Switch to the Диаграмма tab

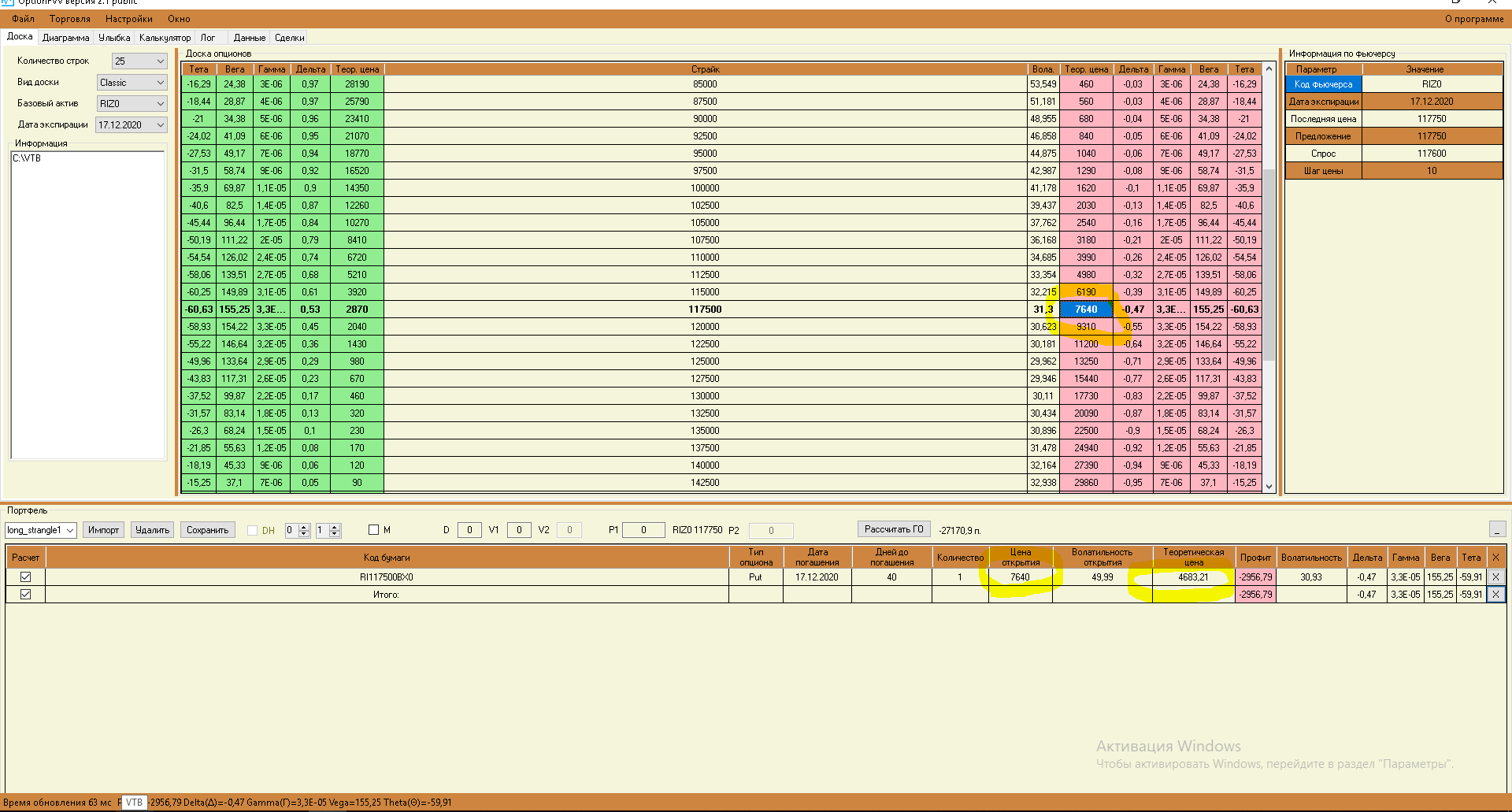click(x=66, y=38)
